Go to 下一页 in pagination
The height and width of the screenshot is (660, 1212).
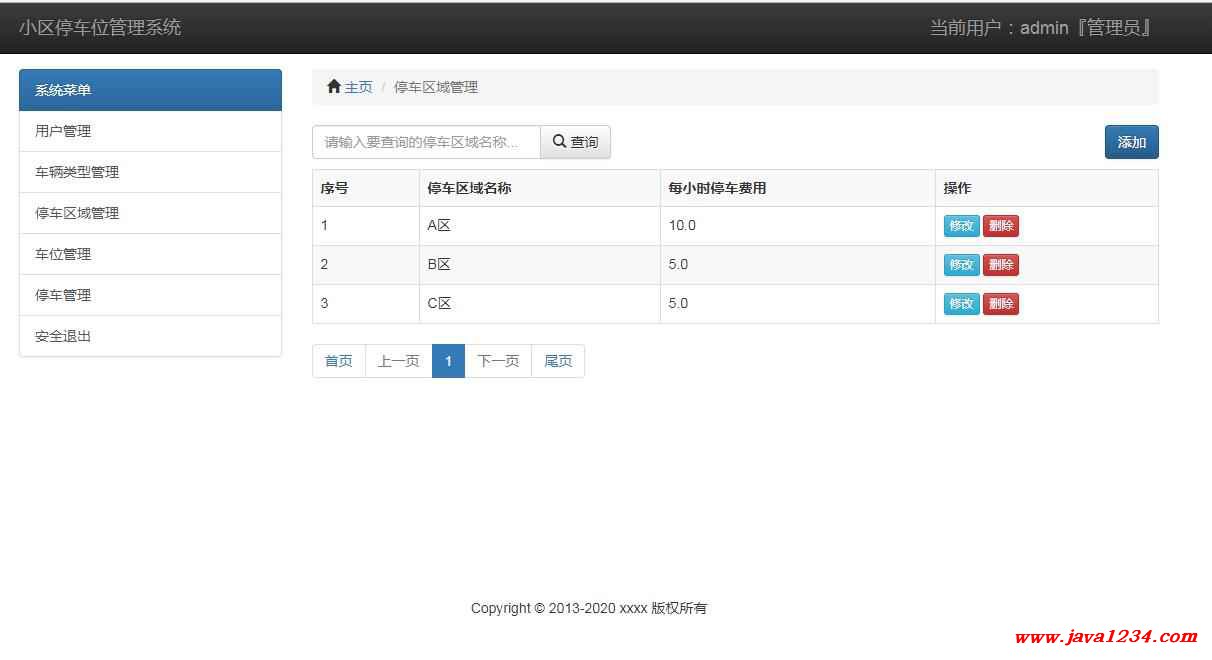pyautogui.click(x=498, y=361)
